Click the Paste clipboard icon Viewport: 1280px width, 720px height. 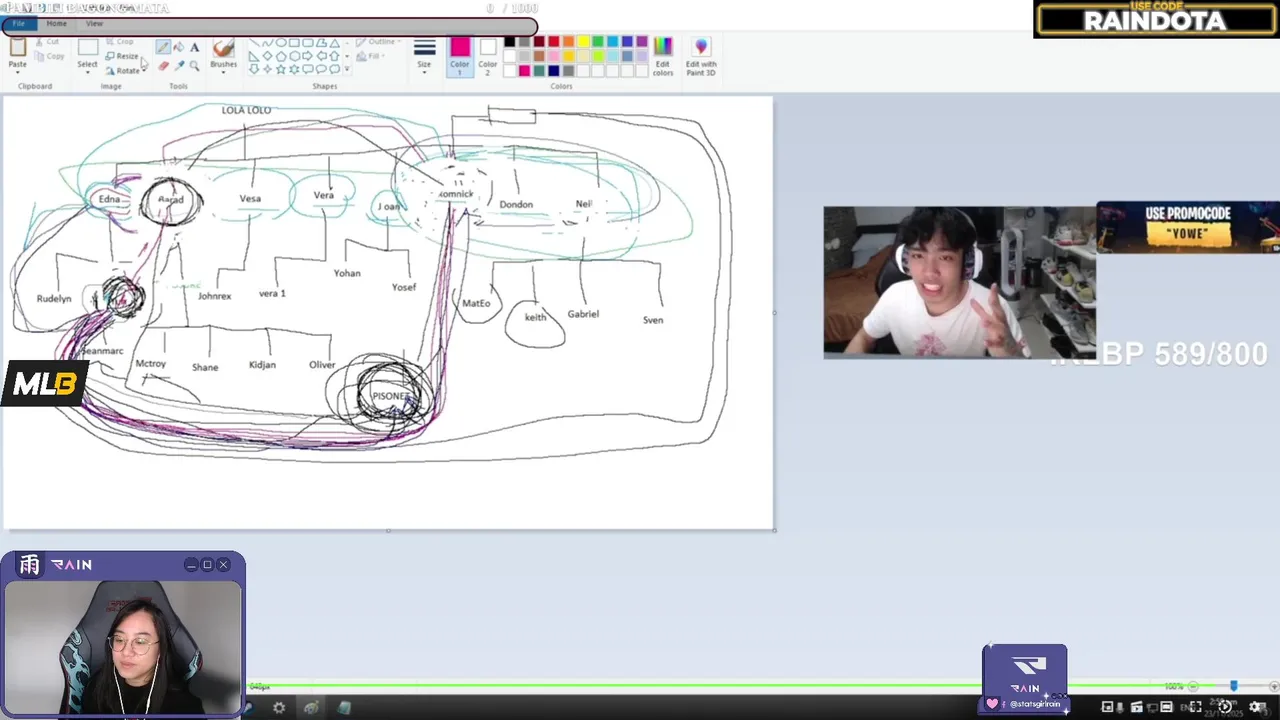pyautogui.click(x=18, y=46)
